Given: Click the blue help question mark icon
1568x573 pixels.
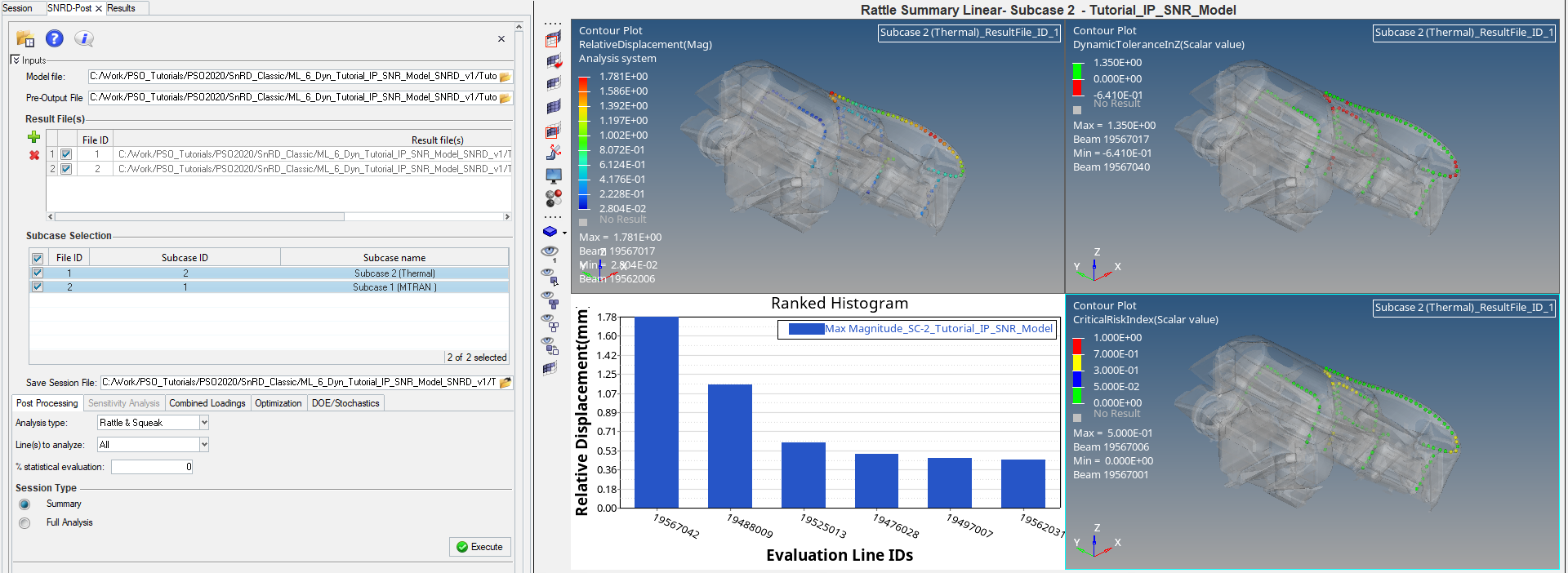Looking at the screenshot, I should (x=55, y=38).
